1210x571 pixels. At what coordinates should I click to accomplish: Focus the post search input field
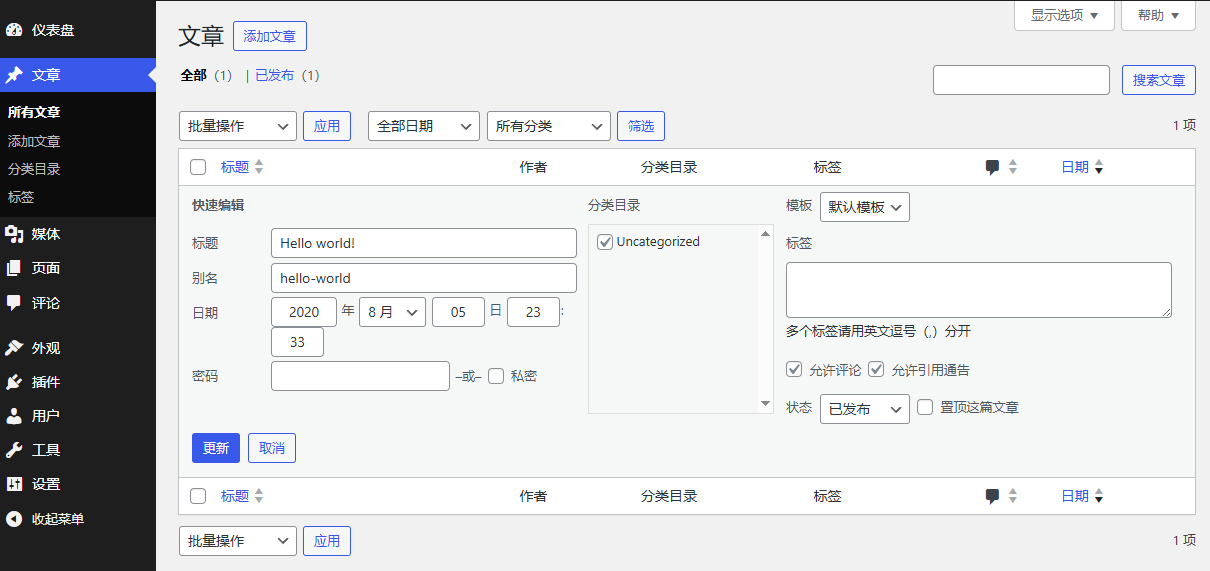(1021, 80)
